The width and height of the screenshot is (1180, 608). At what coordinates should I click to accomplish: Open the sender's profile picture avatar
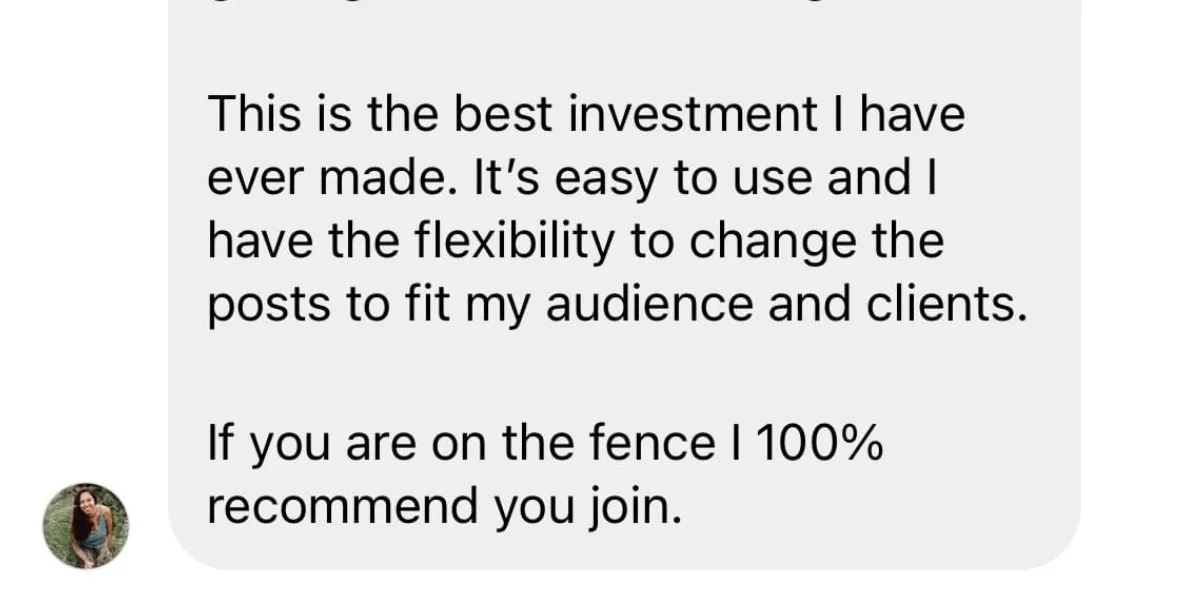click(x=85, y=526)
